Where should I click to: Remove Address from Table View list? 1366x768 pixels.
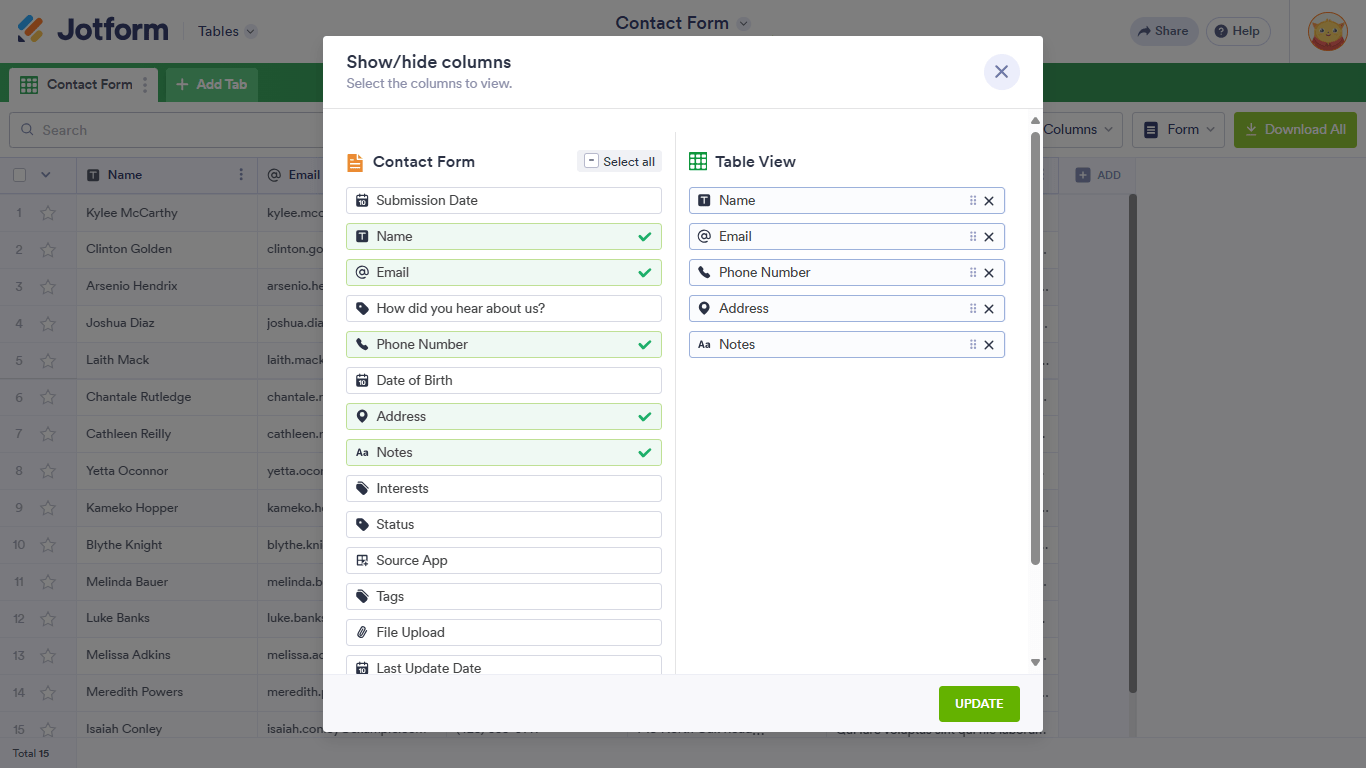click(x=989, y=309)
